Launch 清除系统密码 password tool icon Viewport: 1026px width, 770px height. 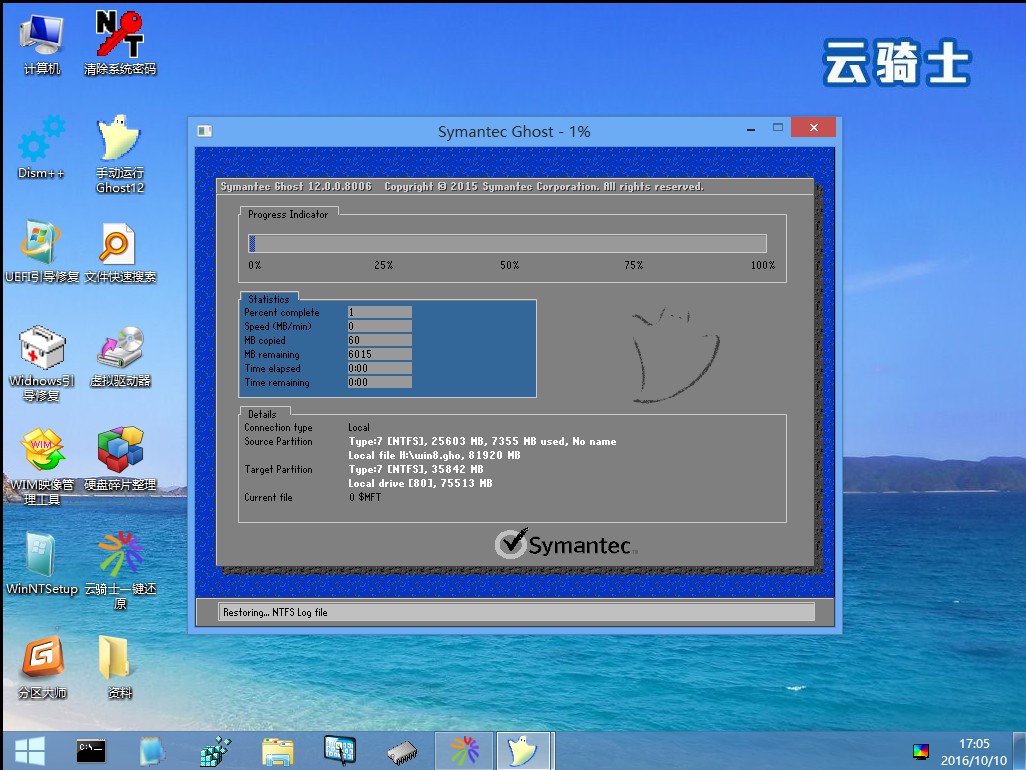click(120, 44)
